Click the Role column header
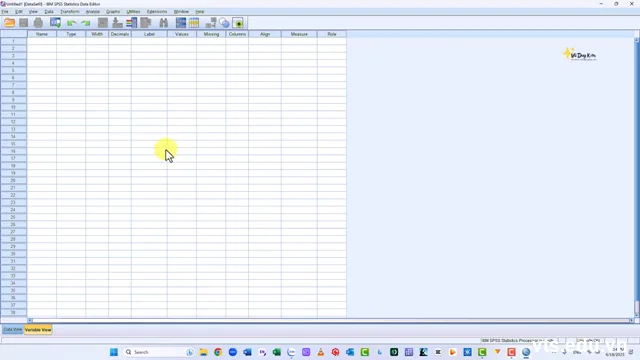 332,34
